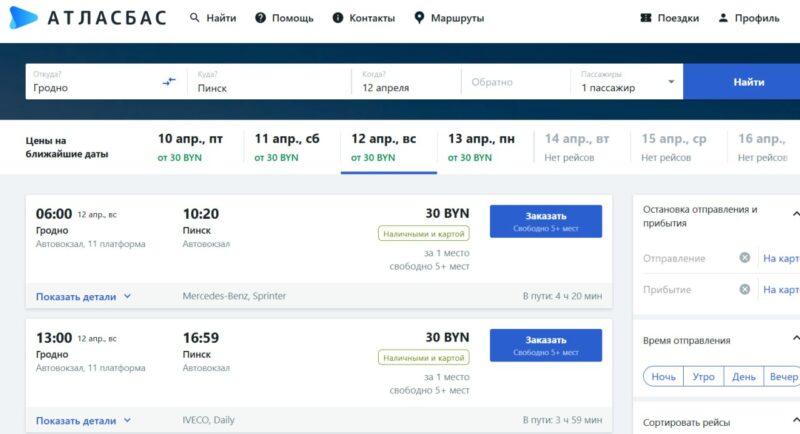Click the Atlasbus logo icon

[23, 18]
